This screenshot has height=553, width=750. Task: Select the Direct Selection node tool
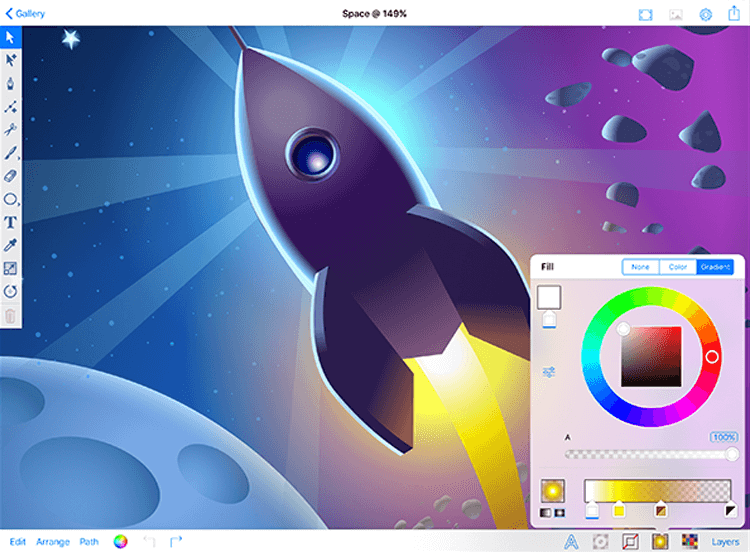click(x=11, y=60)
